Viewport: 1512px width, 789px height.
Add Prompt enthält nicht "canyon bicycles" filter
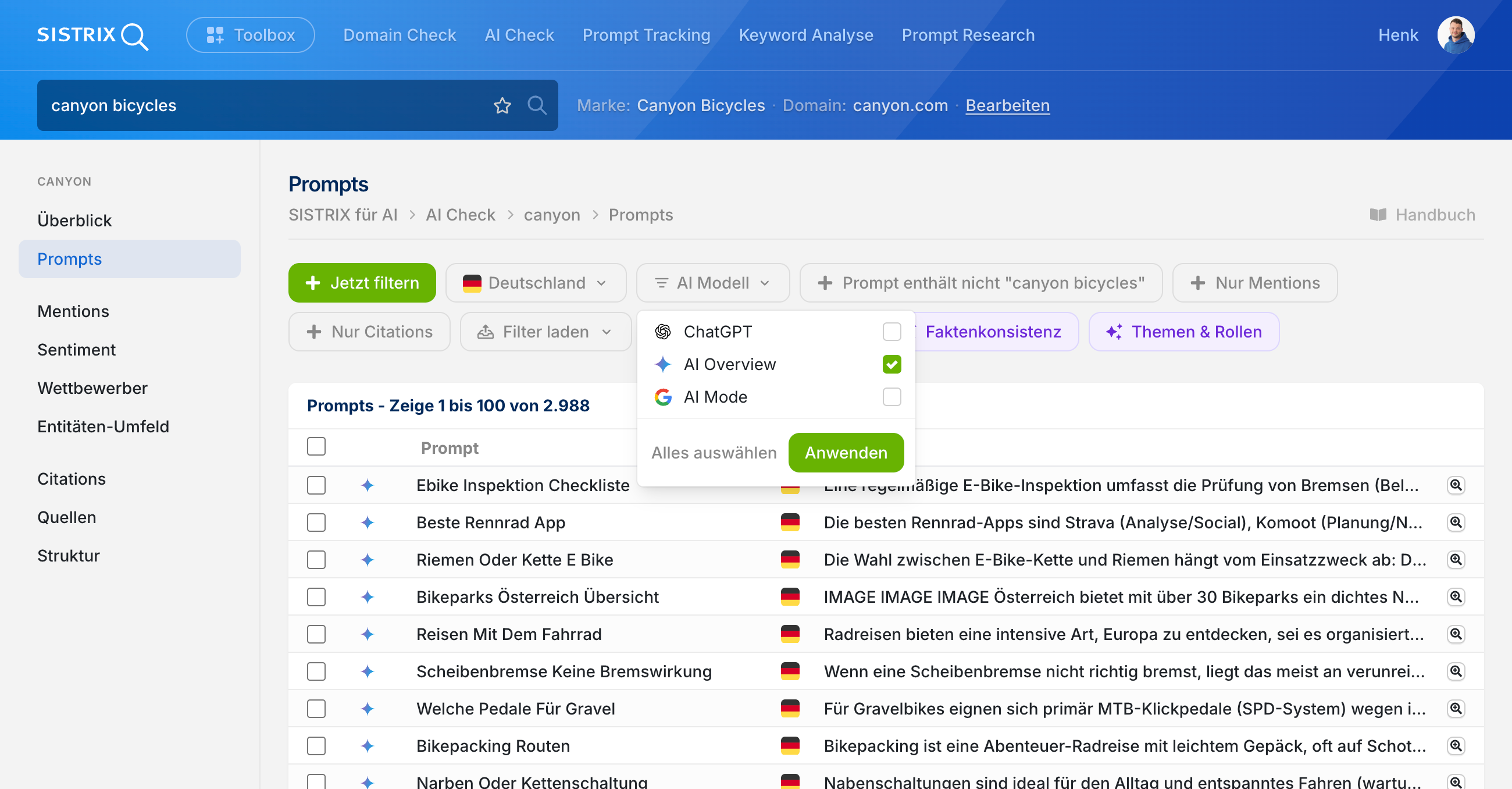[980, 283]
